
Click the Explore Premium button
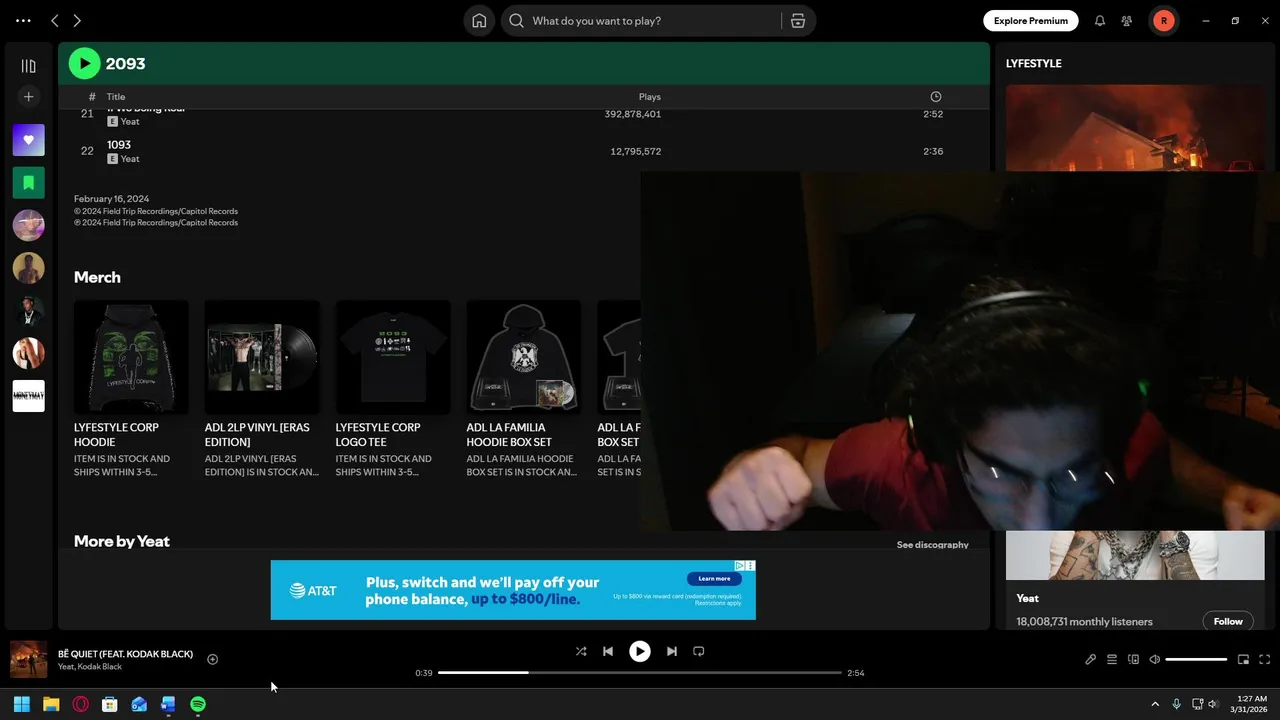click(1031, 21)
